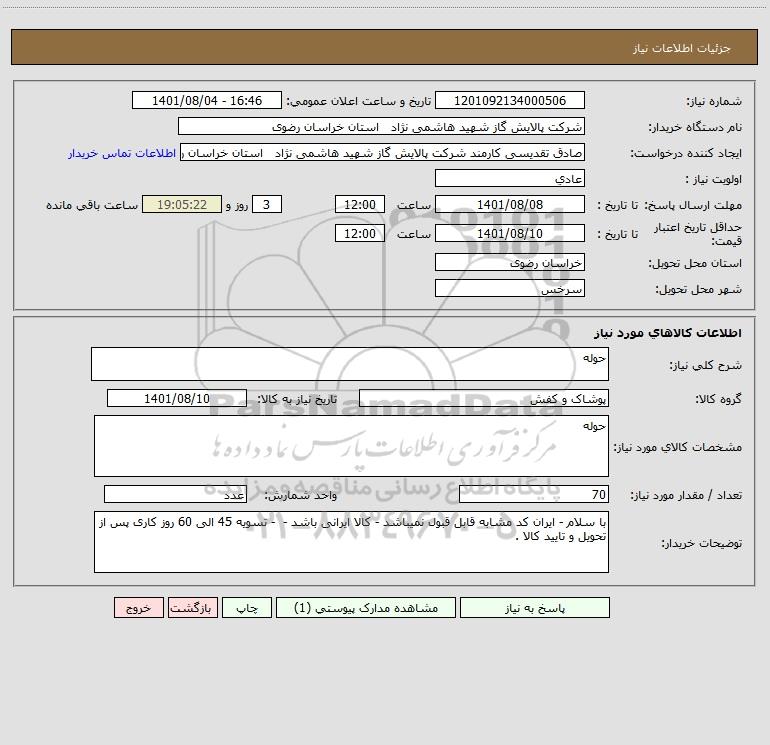Screen dimensions: 770x745
Task: Open مشاهده مدارک پیوستی (1) attachments
Action: (366, 607)
